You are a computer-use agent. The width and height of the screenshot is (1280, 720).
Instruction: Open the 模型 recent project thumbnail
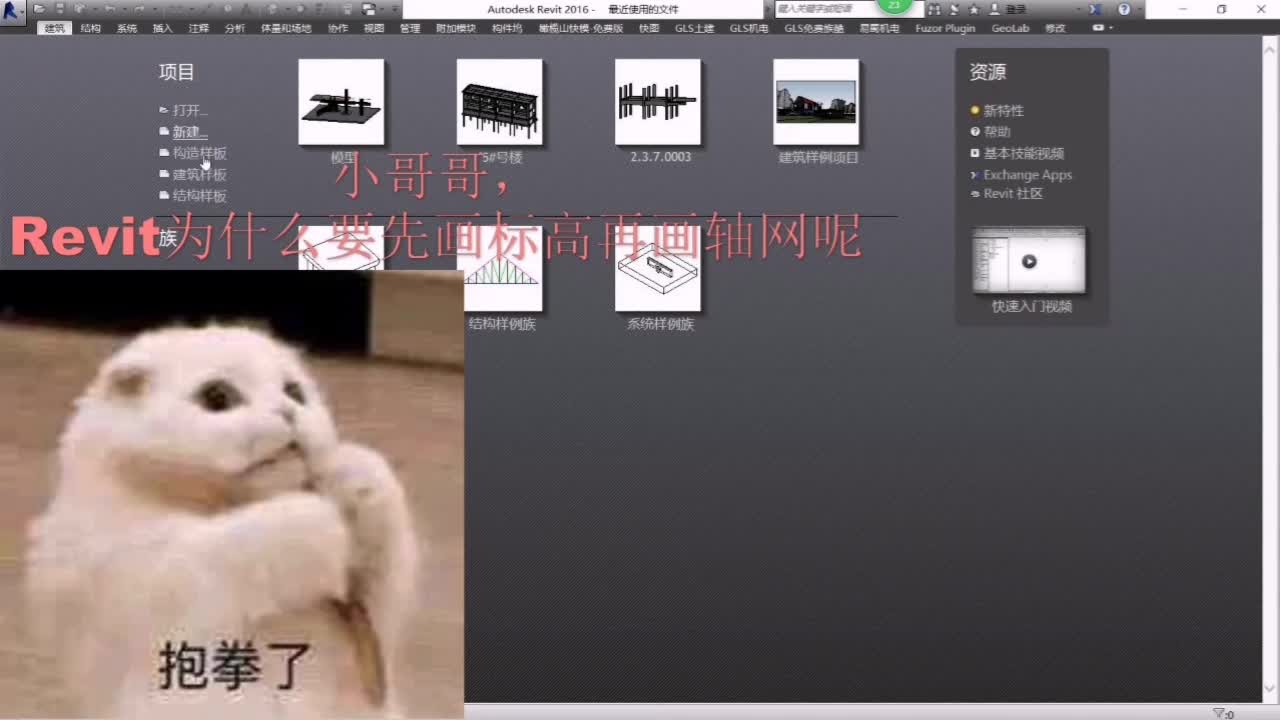(x=341, y=102)
